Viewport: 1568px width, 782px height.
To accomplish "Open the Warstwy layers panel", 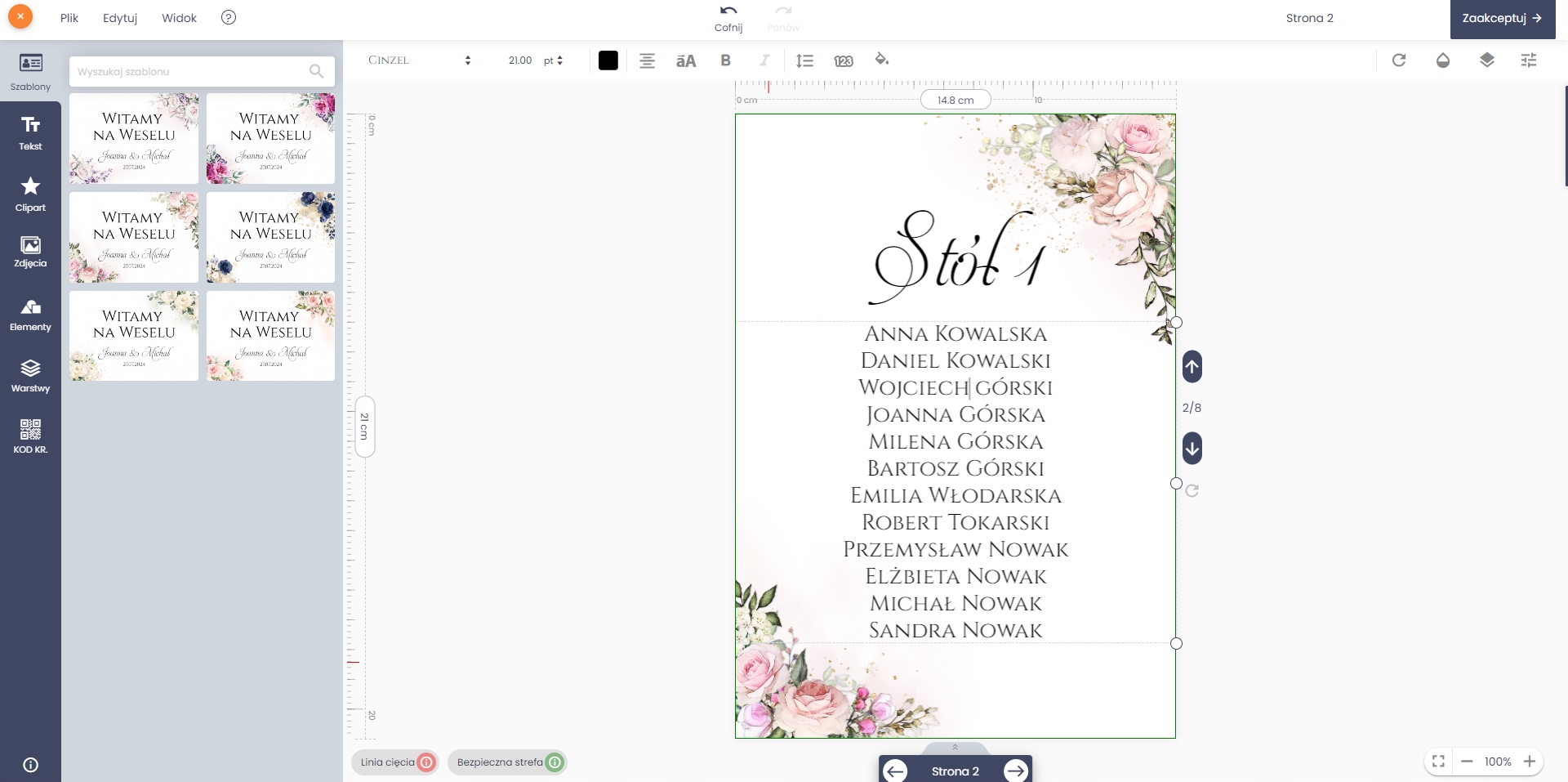I will click(30, 376).
